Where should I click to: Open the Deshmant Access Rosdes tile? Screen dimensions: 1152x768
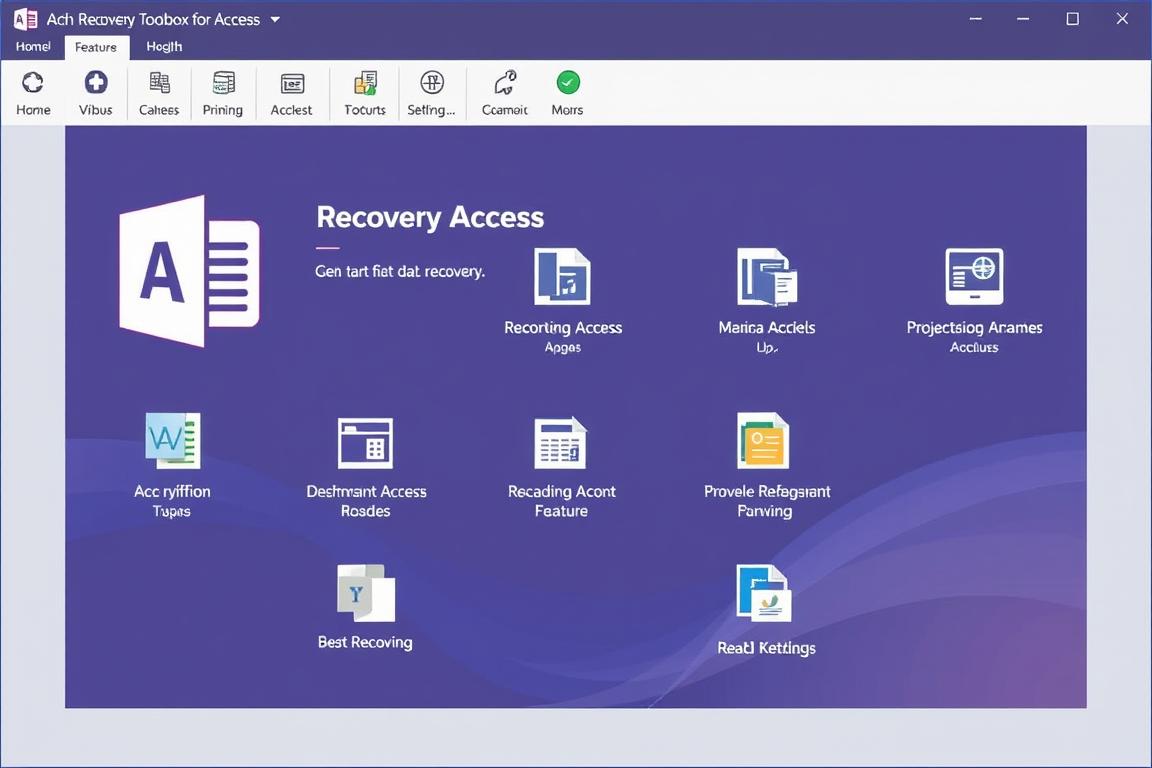click(x=366, y=443)
